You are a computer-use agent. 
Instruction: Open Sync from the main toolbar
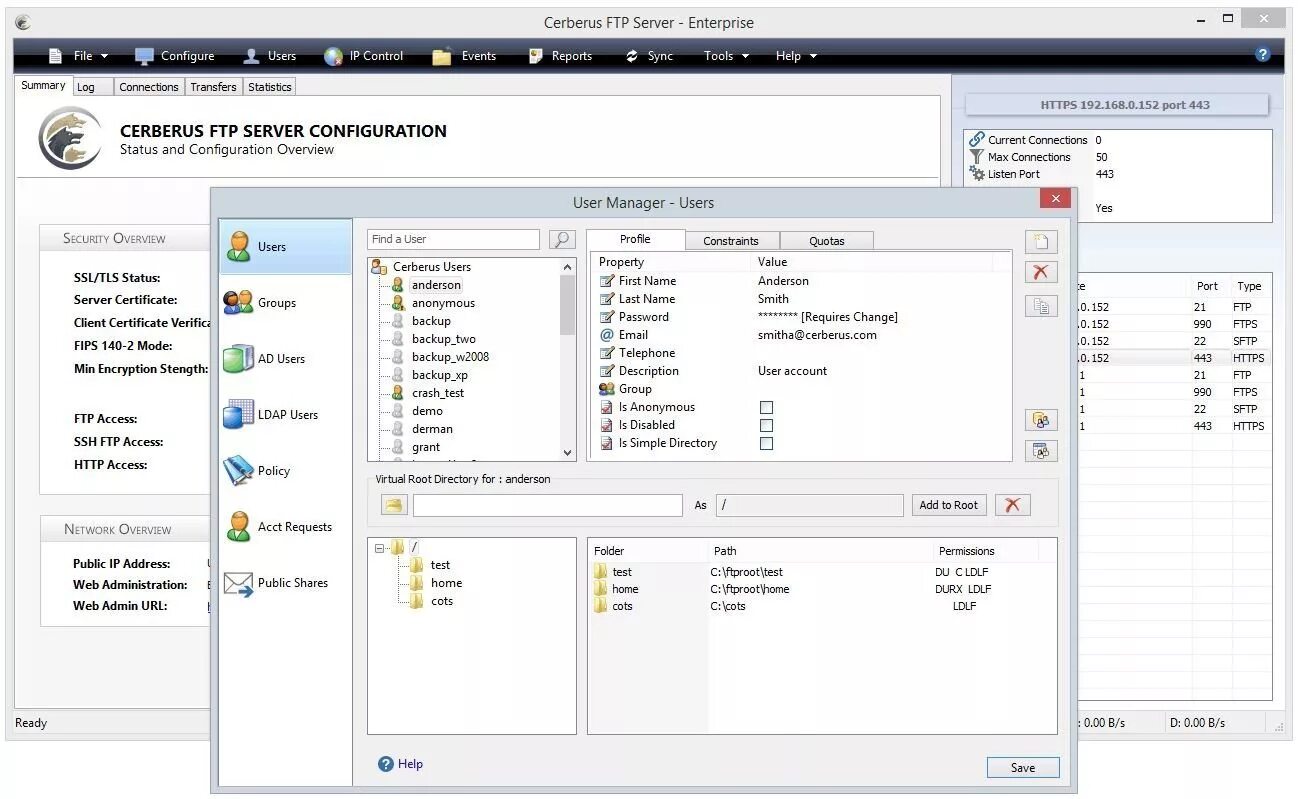(648, 56)
